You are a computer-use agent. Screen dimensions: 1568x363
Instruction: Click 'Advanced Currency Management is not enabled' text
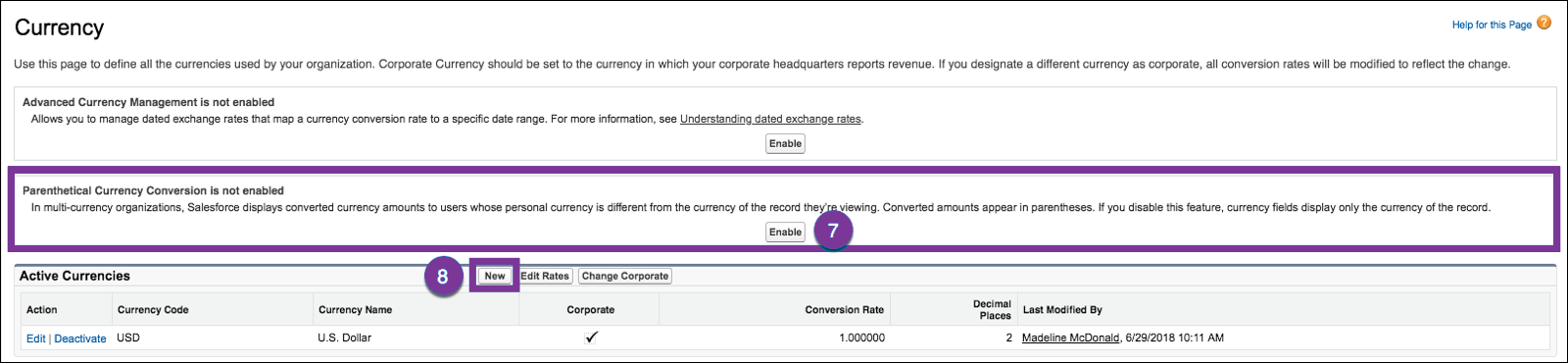[x=148, y=102]
